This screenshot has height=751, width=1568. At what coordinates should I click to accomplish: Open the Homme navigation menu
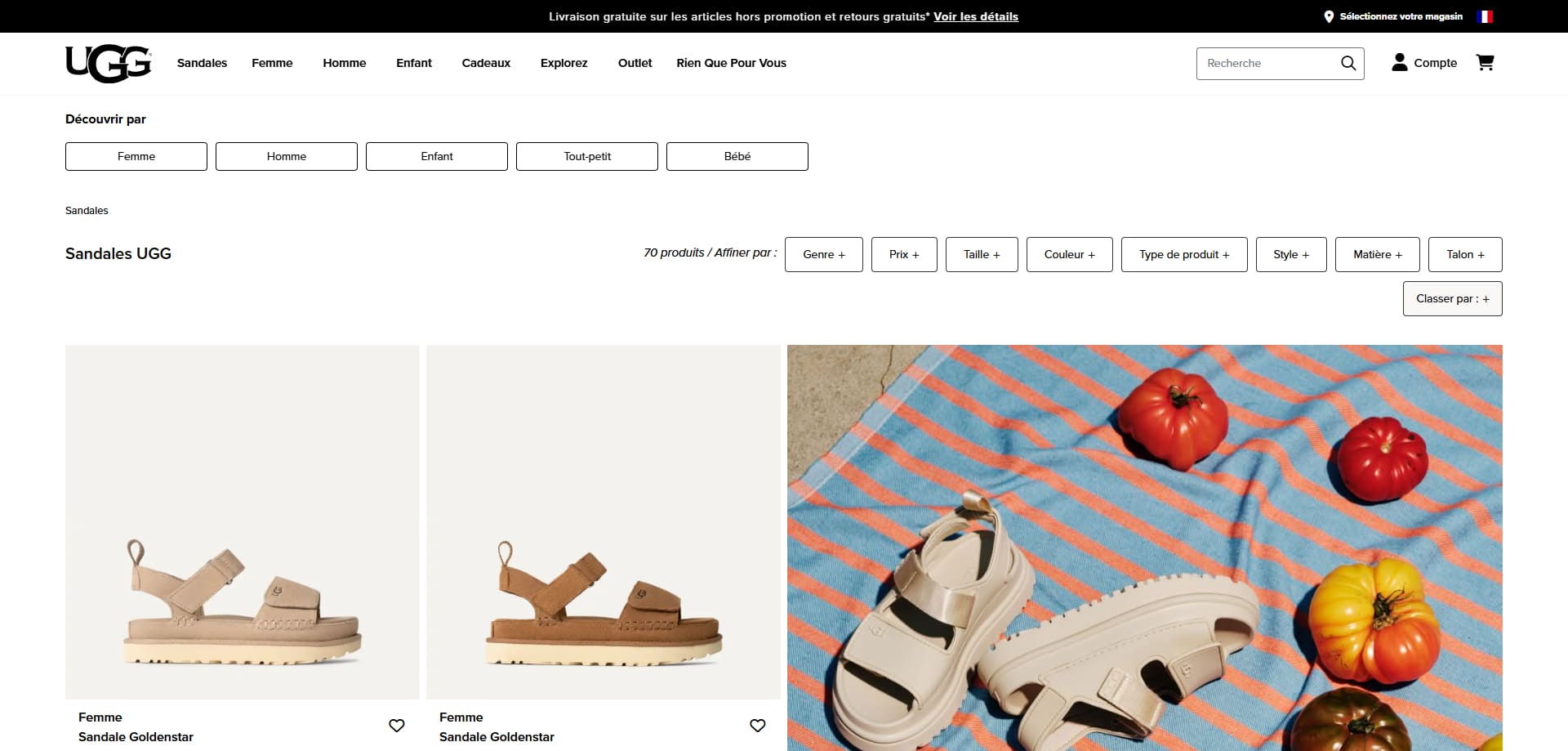coord(345,63)
